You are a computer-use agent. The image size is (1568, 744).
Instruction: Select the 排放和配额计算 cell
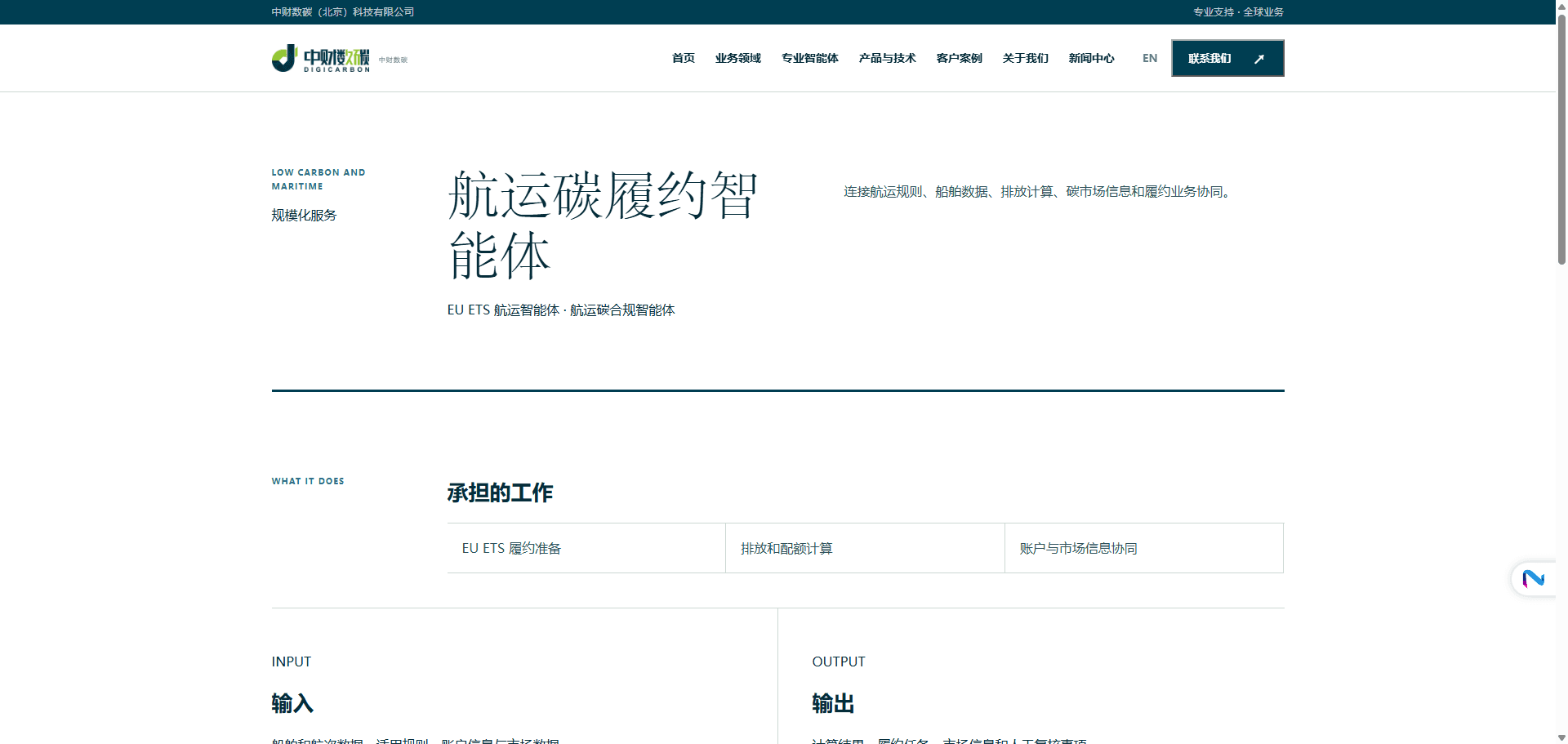(x=865, y=548)
